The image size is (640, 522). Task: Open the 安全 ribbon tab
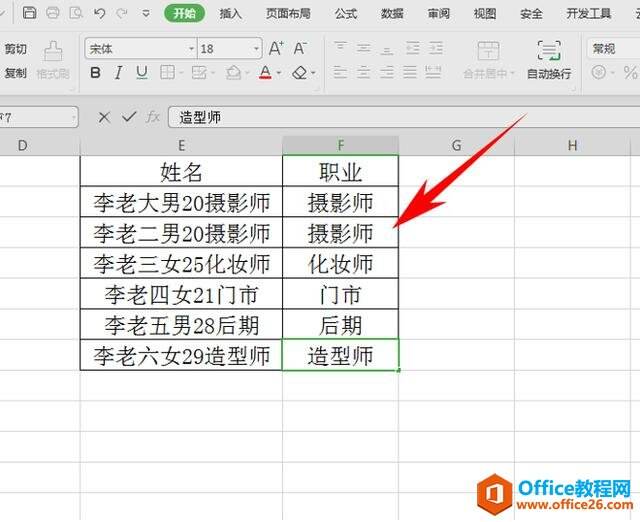(531, 14)
